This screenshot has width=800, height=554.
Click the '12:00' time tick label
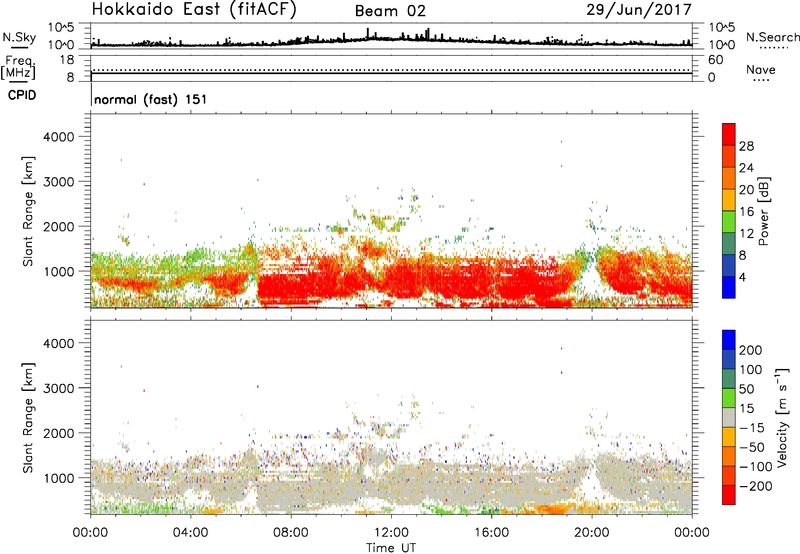[x=391, y=533]
